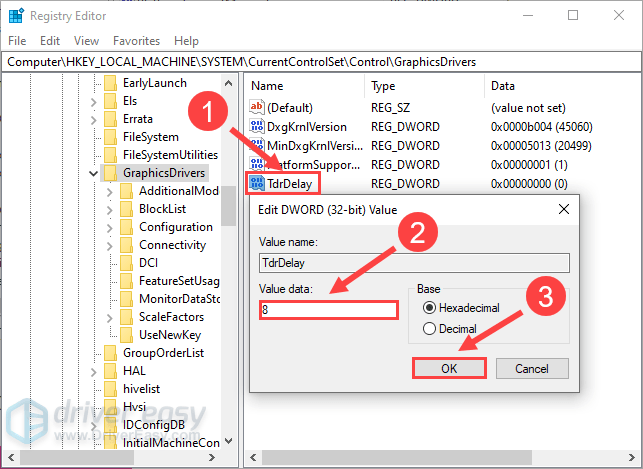Click the Registry Editor app icon in title bar
This screenshot has width=643, height=469.
pos(17,16)
